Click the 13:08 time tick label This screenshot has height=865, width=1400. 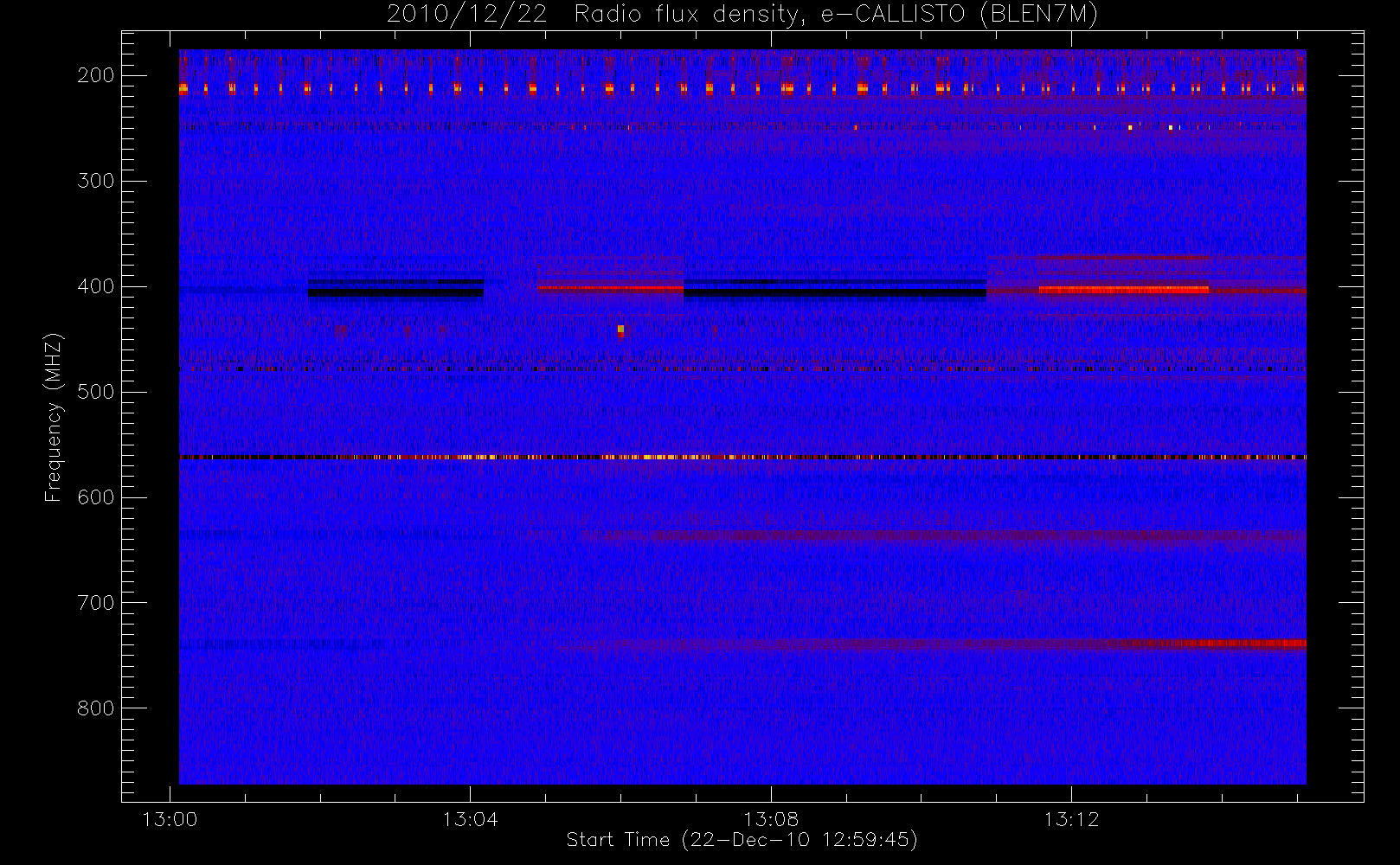pyautogui.click(x=770, y=819)
